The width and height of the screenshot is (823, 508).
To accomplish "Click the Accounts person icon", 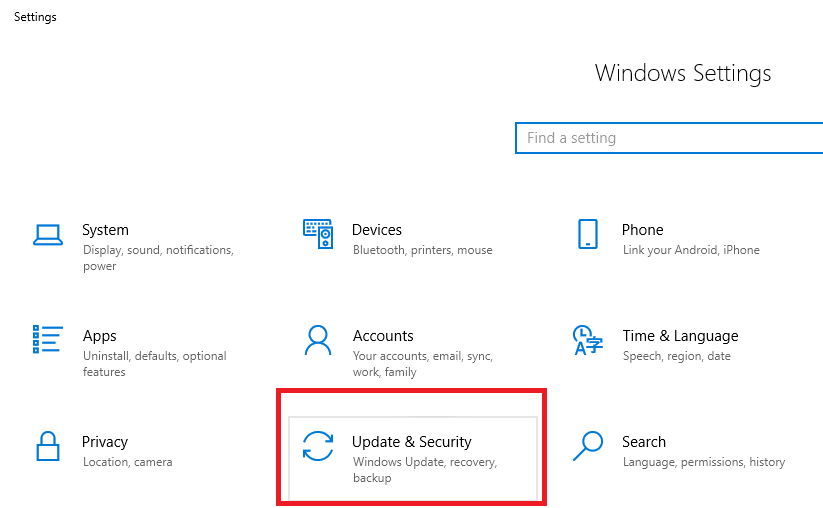I will tap(318, 340).
